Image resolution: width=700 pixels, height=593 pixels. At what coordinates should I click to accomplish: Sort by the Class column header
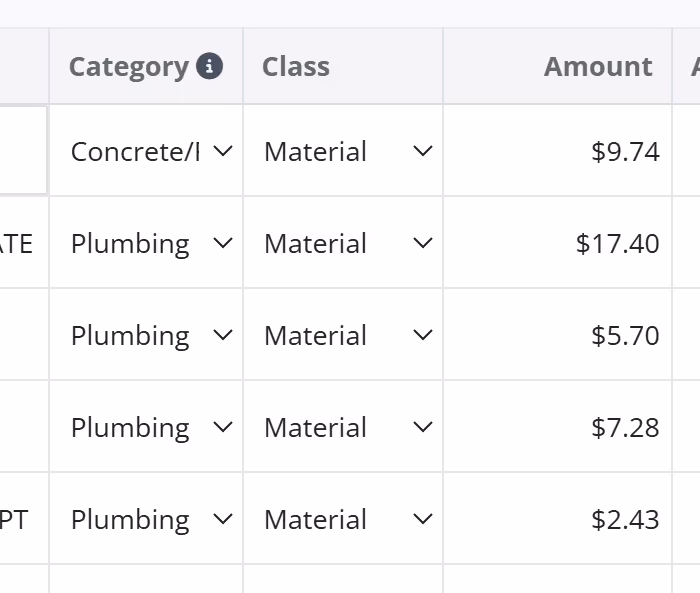[x=296, y=67]
